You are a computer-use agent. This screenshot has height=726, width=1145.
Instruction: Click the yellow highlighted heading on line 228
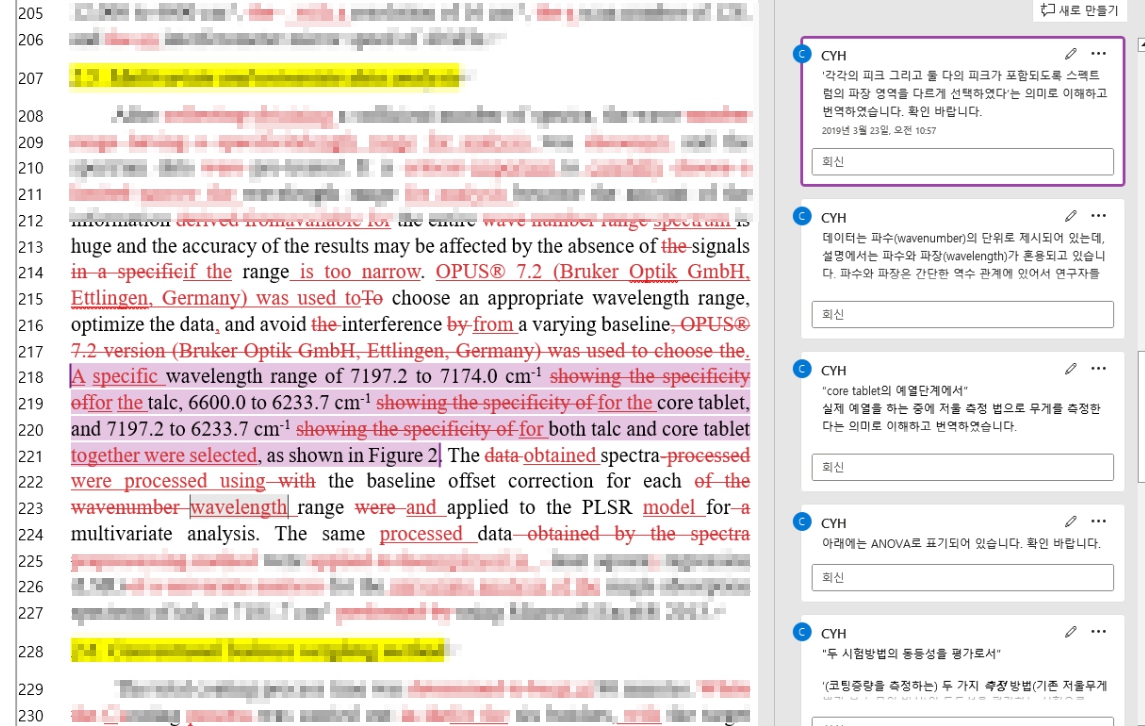(x=257, y=650)
